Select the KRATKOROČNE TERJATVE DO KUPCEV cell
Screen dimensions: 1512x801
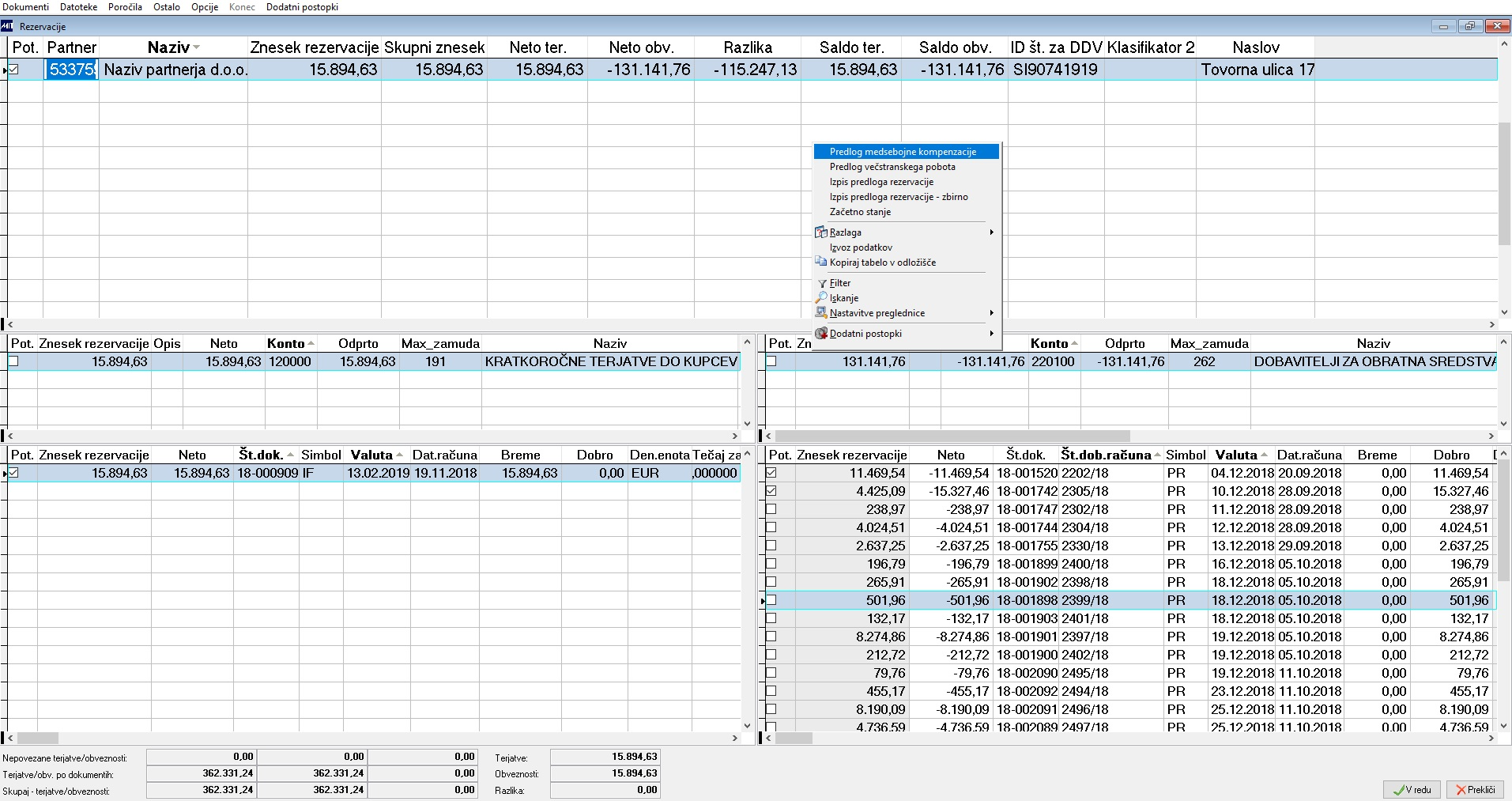611,361
